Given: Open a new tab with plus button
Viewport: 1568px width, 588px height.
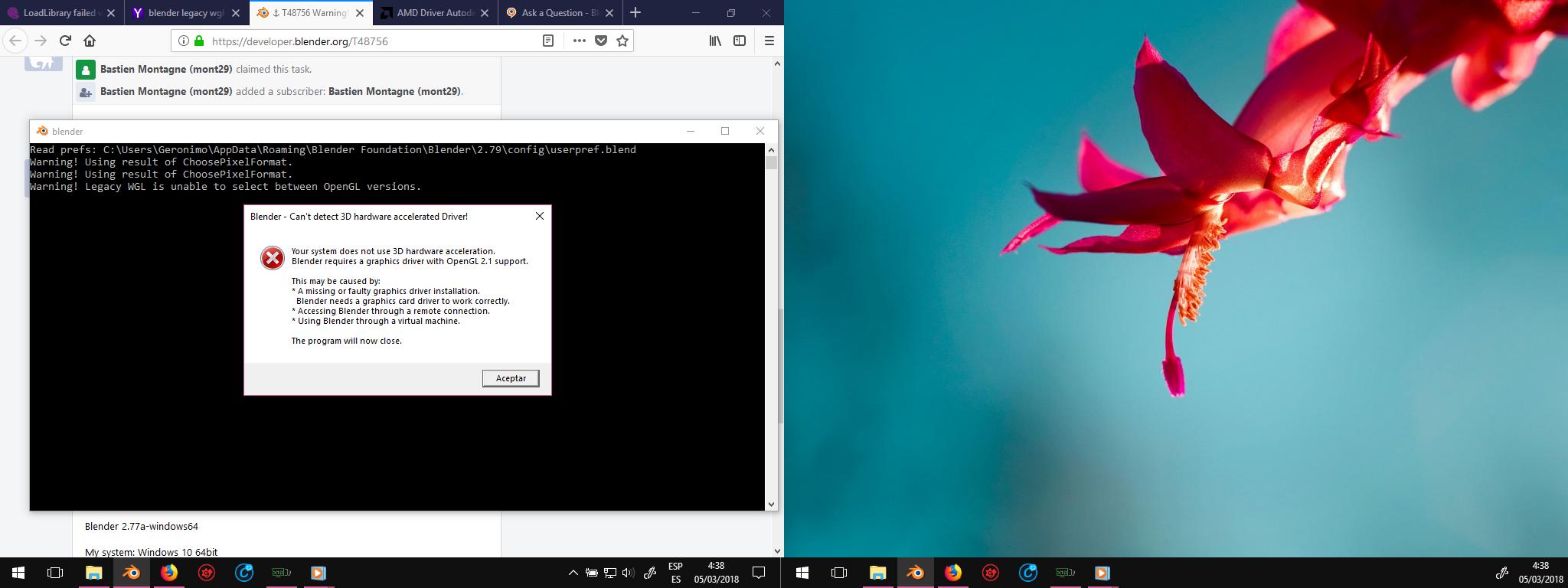Looking at the screenshot, I should tap(635, 12).
